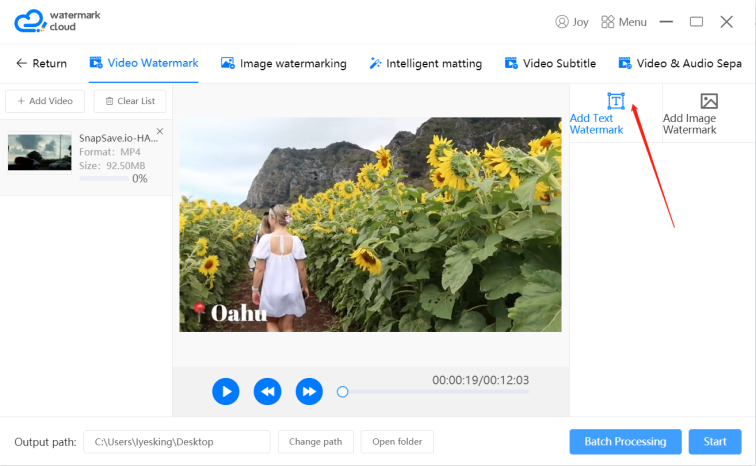This screenshot has height=466, width=756.
Task: Open the Intelligent matting tab
Action: coord(425,63)
